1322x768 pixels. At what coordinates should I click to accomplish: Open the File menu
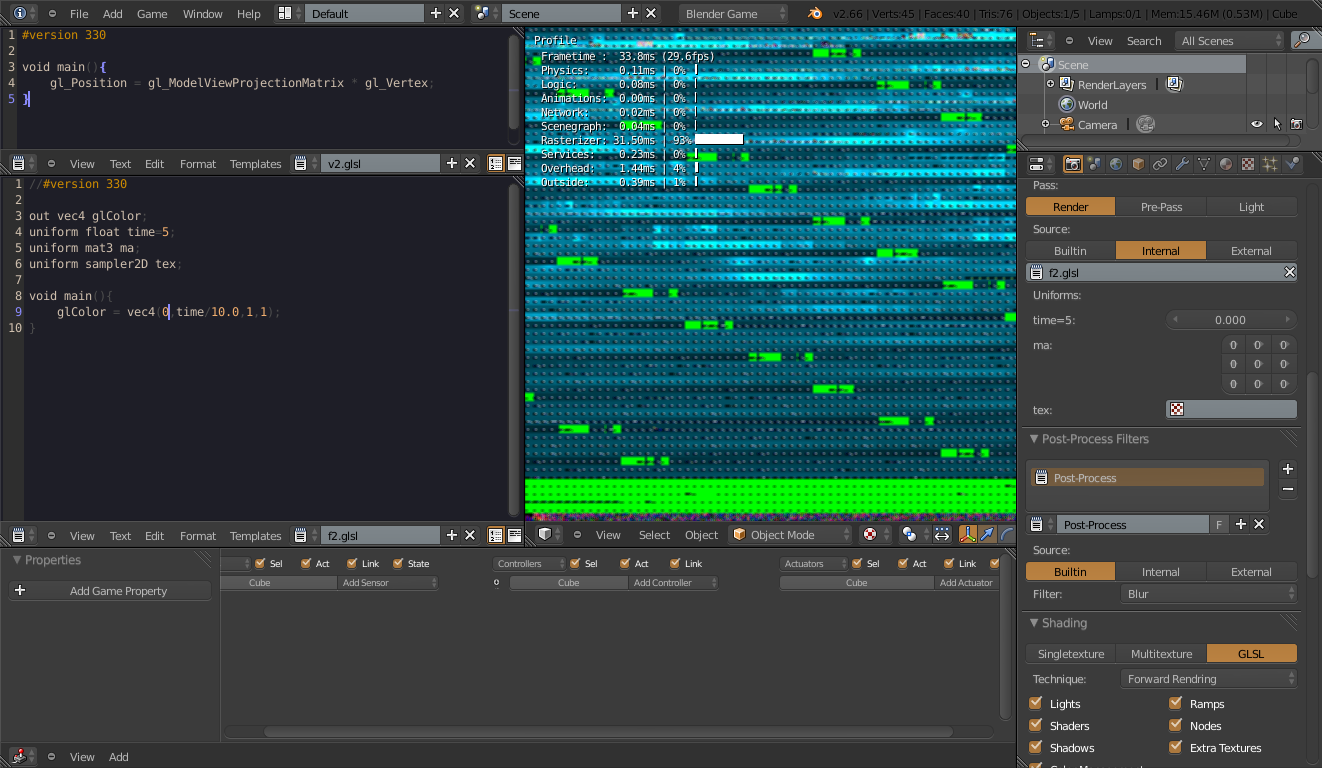coord(79,14)
